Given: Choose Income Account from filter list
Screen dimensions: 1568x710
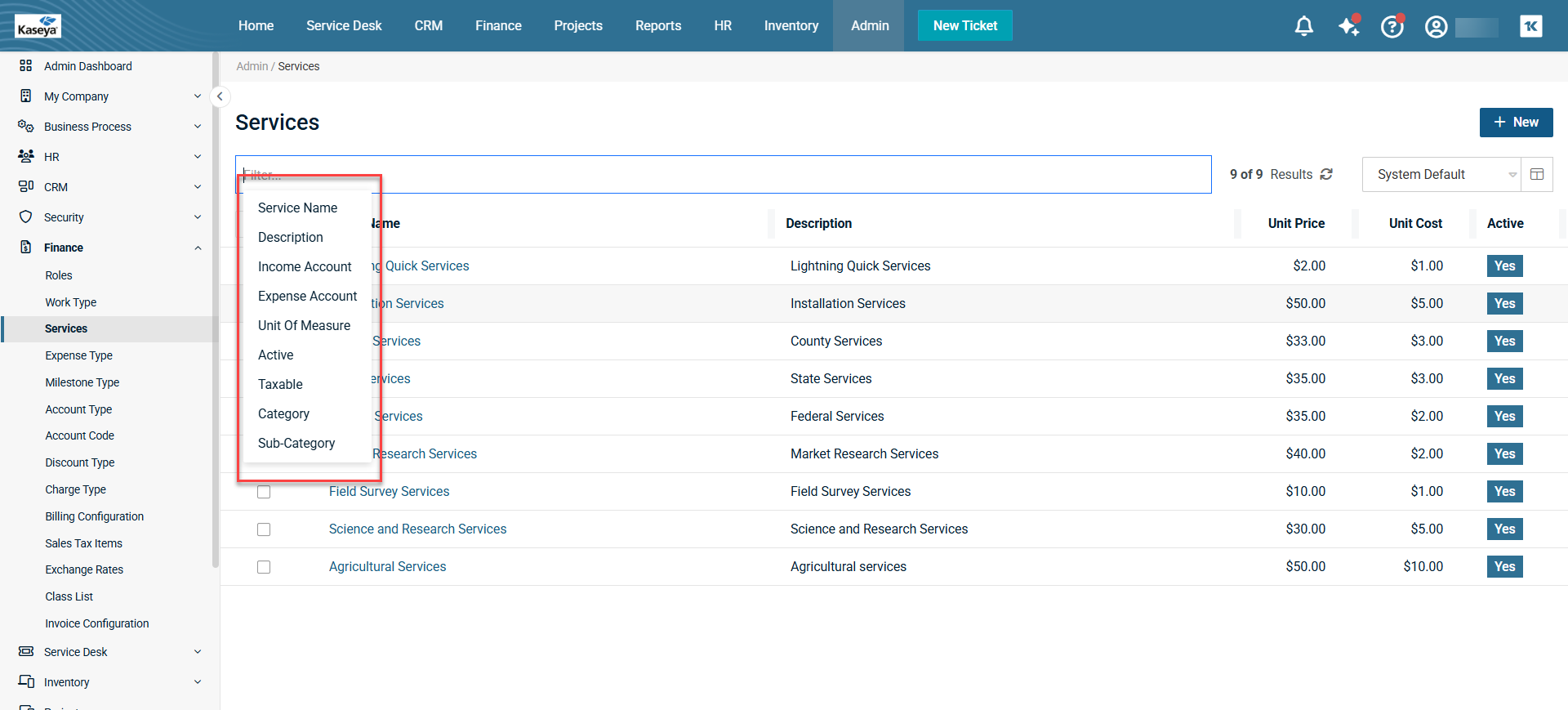Looking at the screenshot, I should pyautogui.click(x=305, y=266).
